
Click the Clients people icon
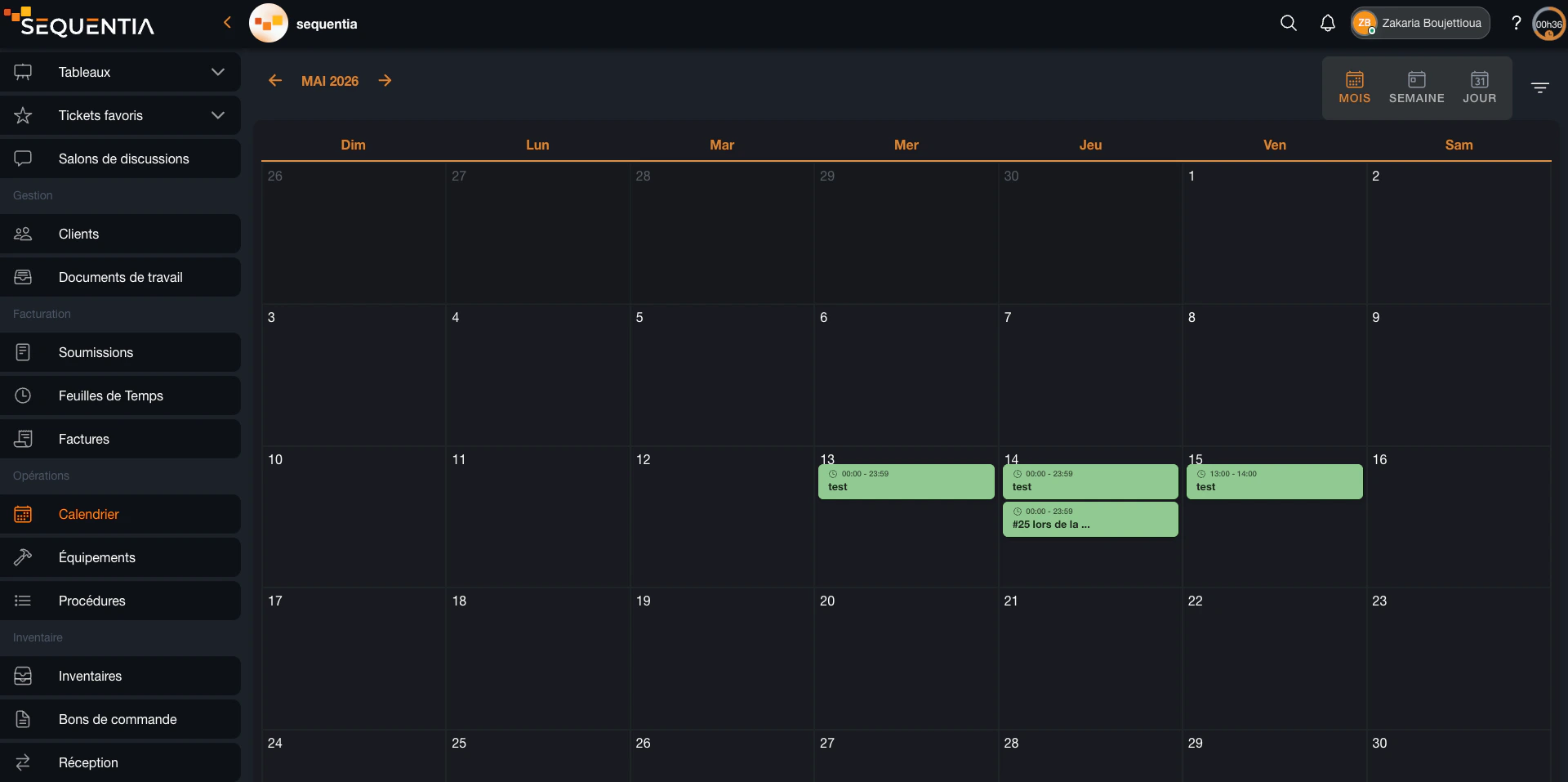[x=23, y=234]
